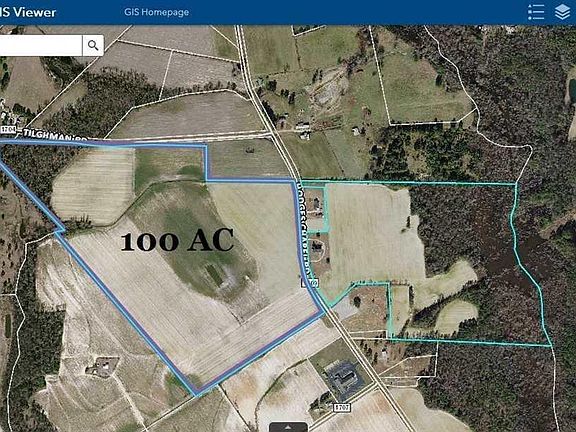Click the 1707 route shield marker
The image size is (576, 432).
point(342,407)
